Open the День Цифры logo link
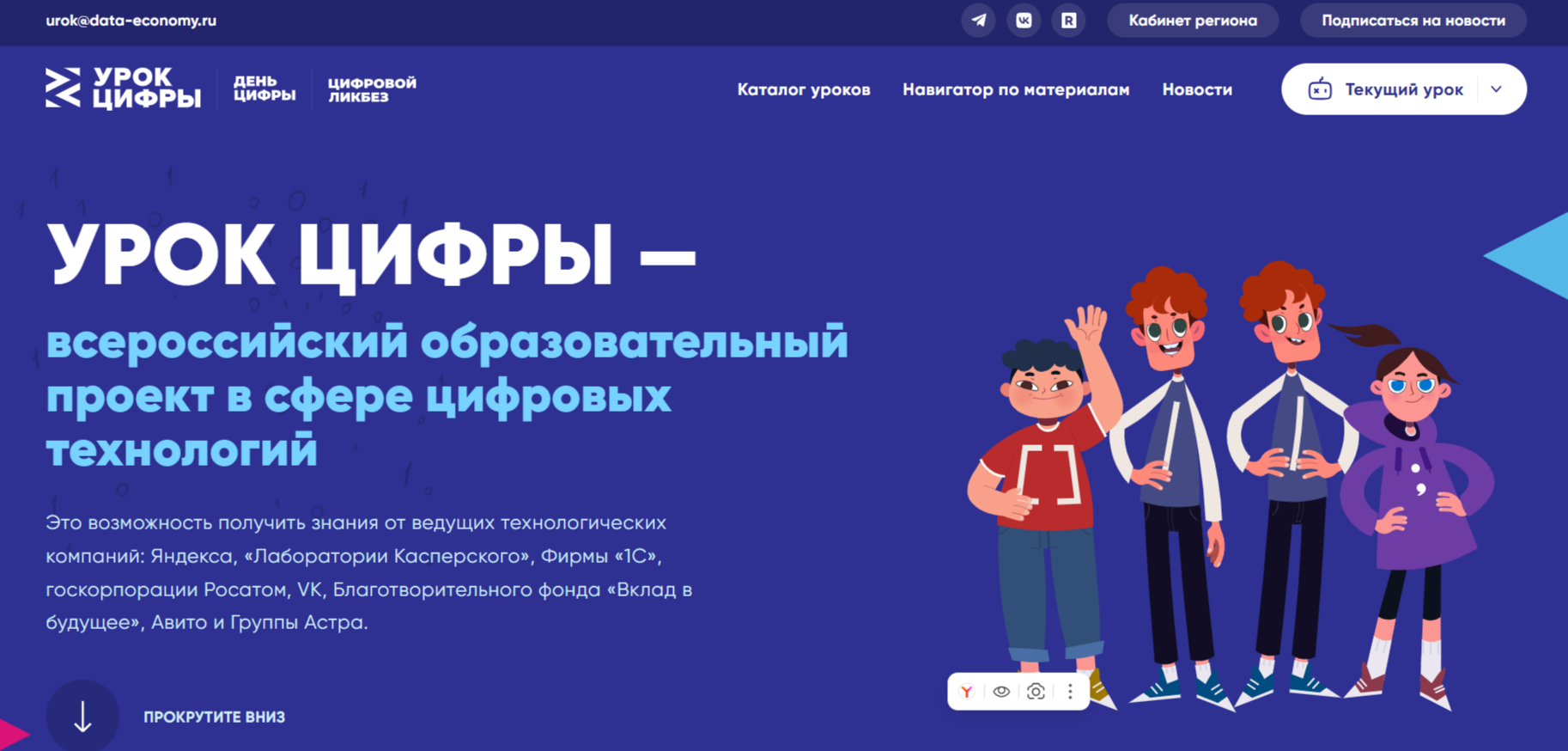This screenshot has height=751, width=1568. (264, 89)
